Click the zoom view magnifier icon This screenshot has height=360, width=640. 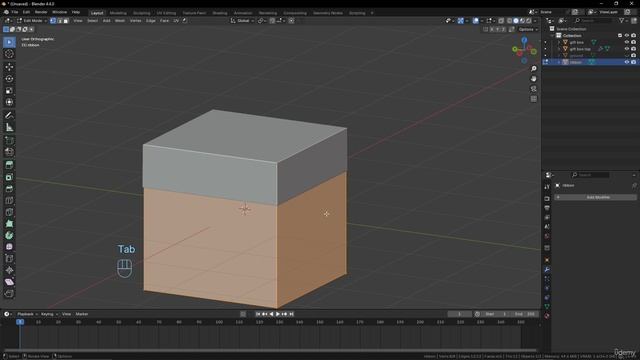(x=533, y=69)
